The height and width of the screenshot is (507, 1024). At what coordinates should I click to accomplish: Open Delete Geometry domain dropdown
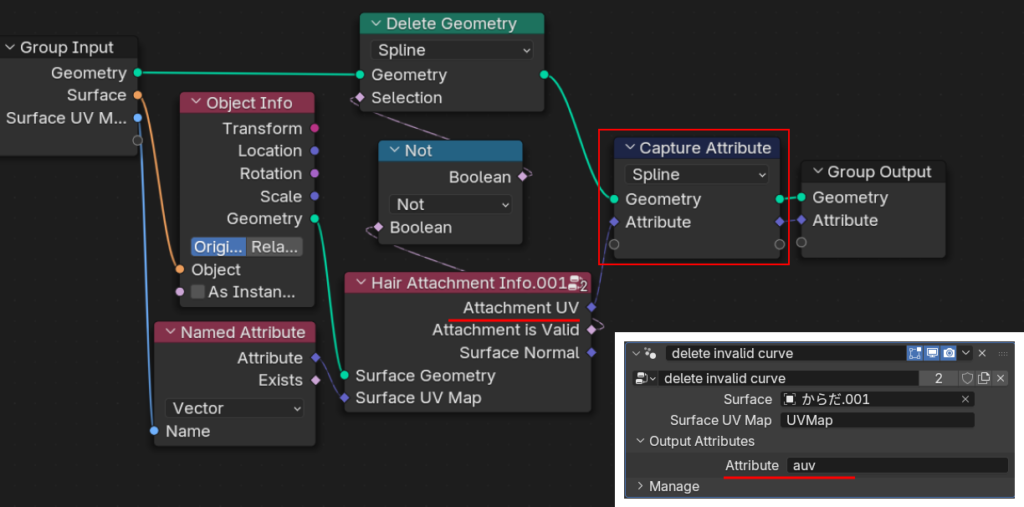coord(452,50)
